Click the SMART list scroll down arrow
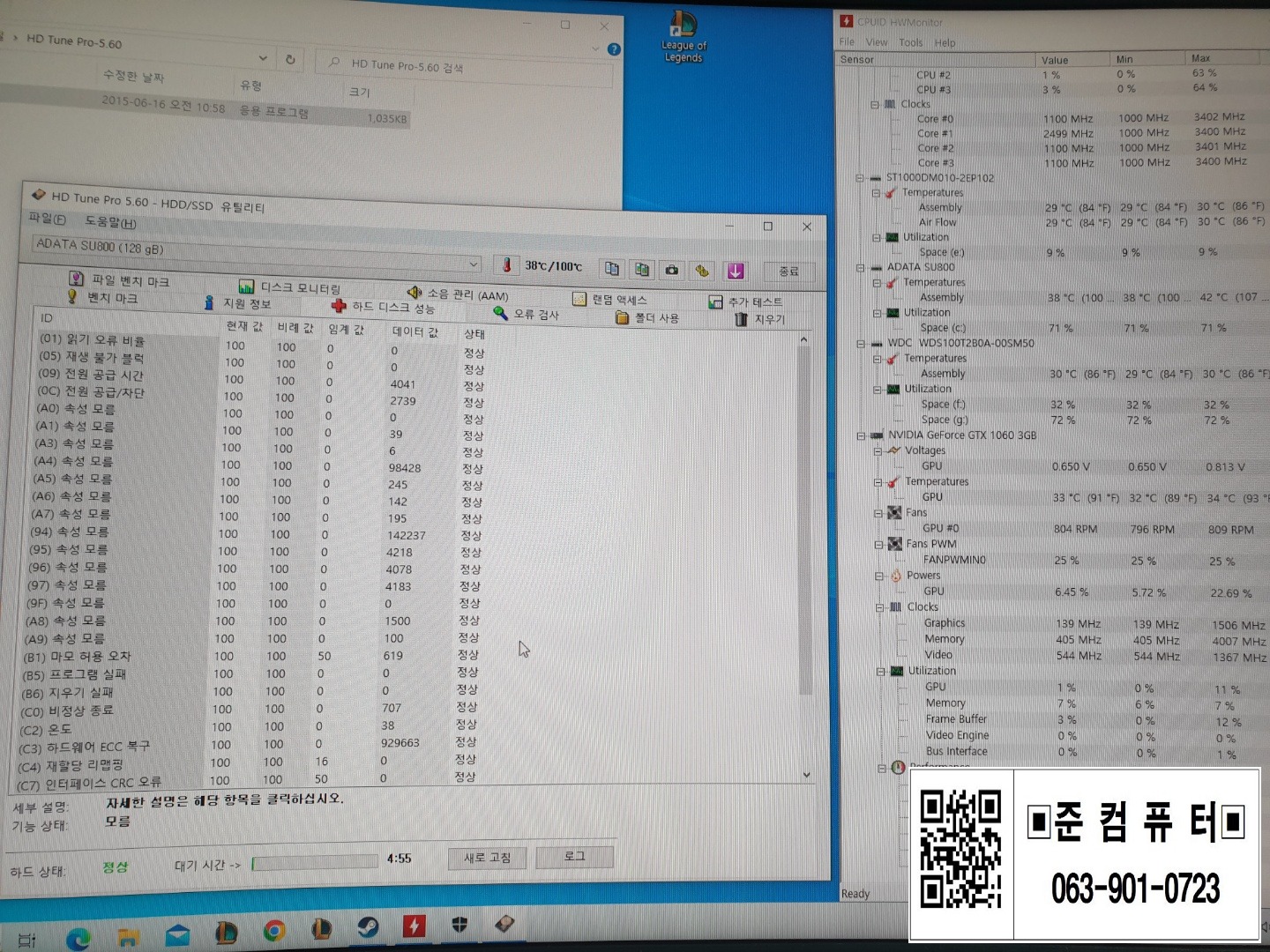 (x=806, y=775)
